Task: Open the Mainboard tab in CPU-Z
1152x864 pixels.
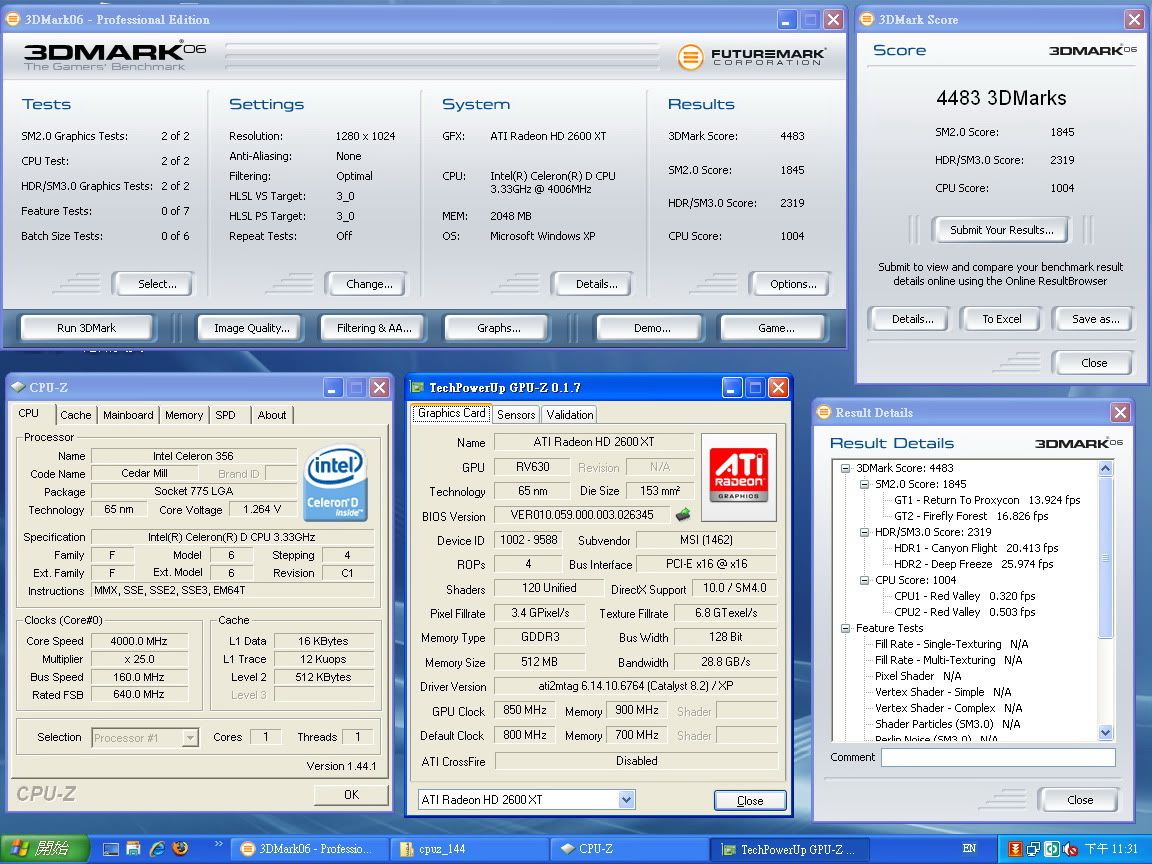Action: 129,415
